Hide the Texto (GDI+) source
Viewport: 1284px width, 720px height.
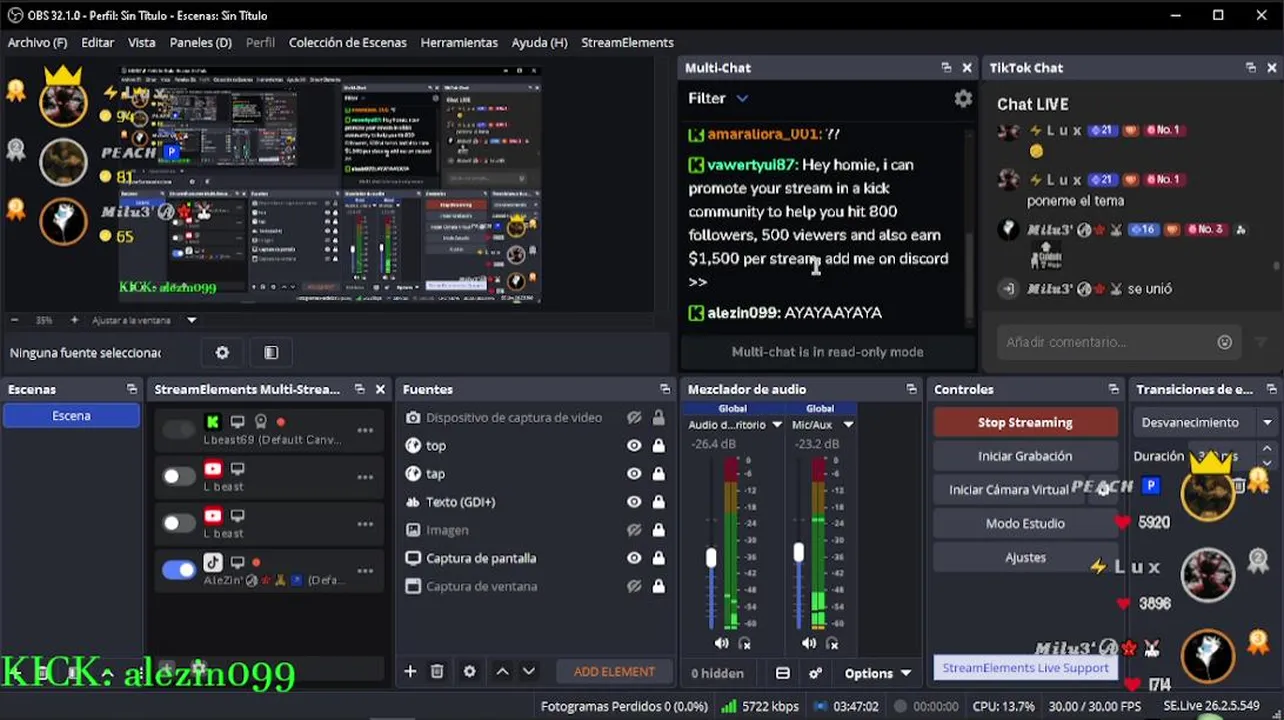[634, 501]
